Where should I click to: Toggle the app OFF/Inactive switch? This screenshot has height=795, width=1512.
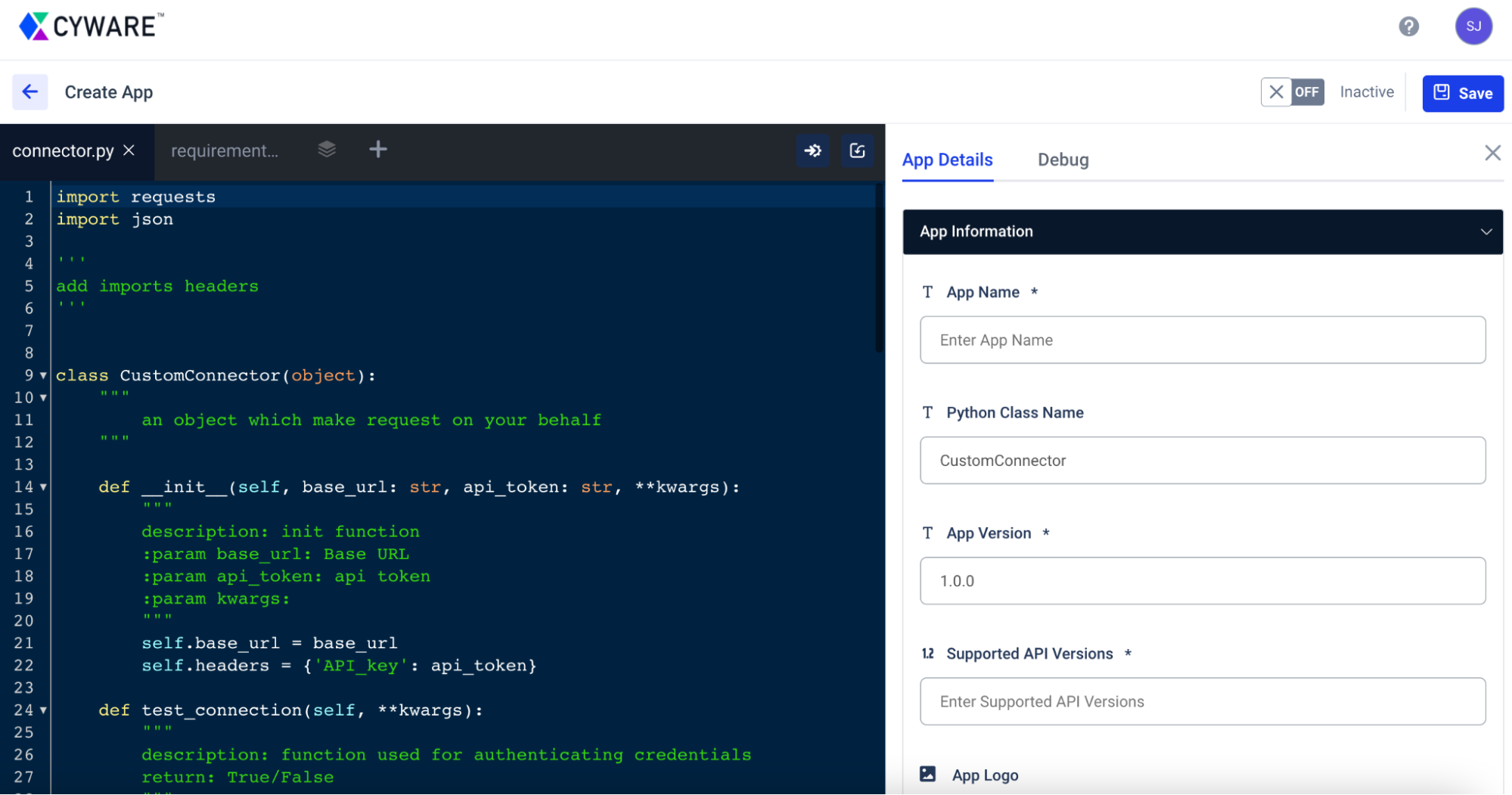click(x=1292, y=92)
